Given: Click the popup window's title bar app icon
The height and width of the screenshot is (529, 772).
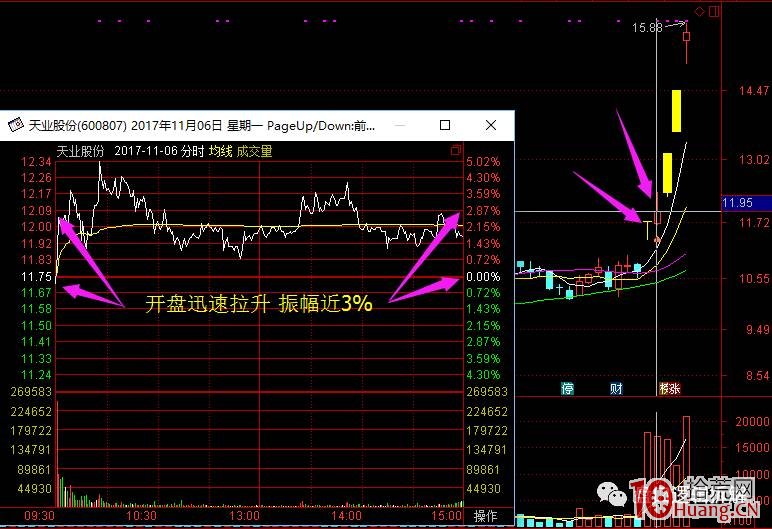Looking at the screenshot, I should [x=15, y=126].
